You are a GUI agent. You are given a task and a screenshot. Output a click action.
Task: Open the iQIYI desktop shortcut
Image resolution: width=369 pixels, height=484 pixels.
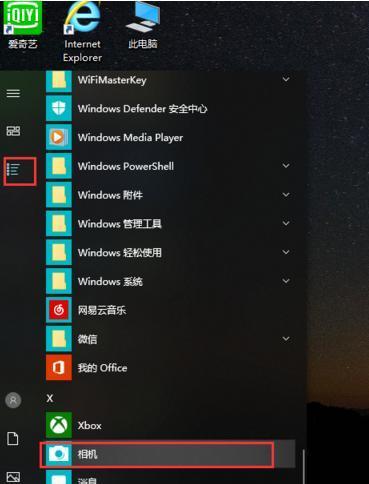(x=22, y=25)
